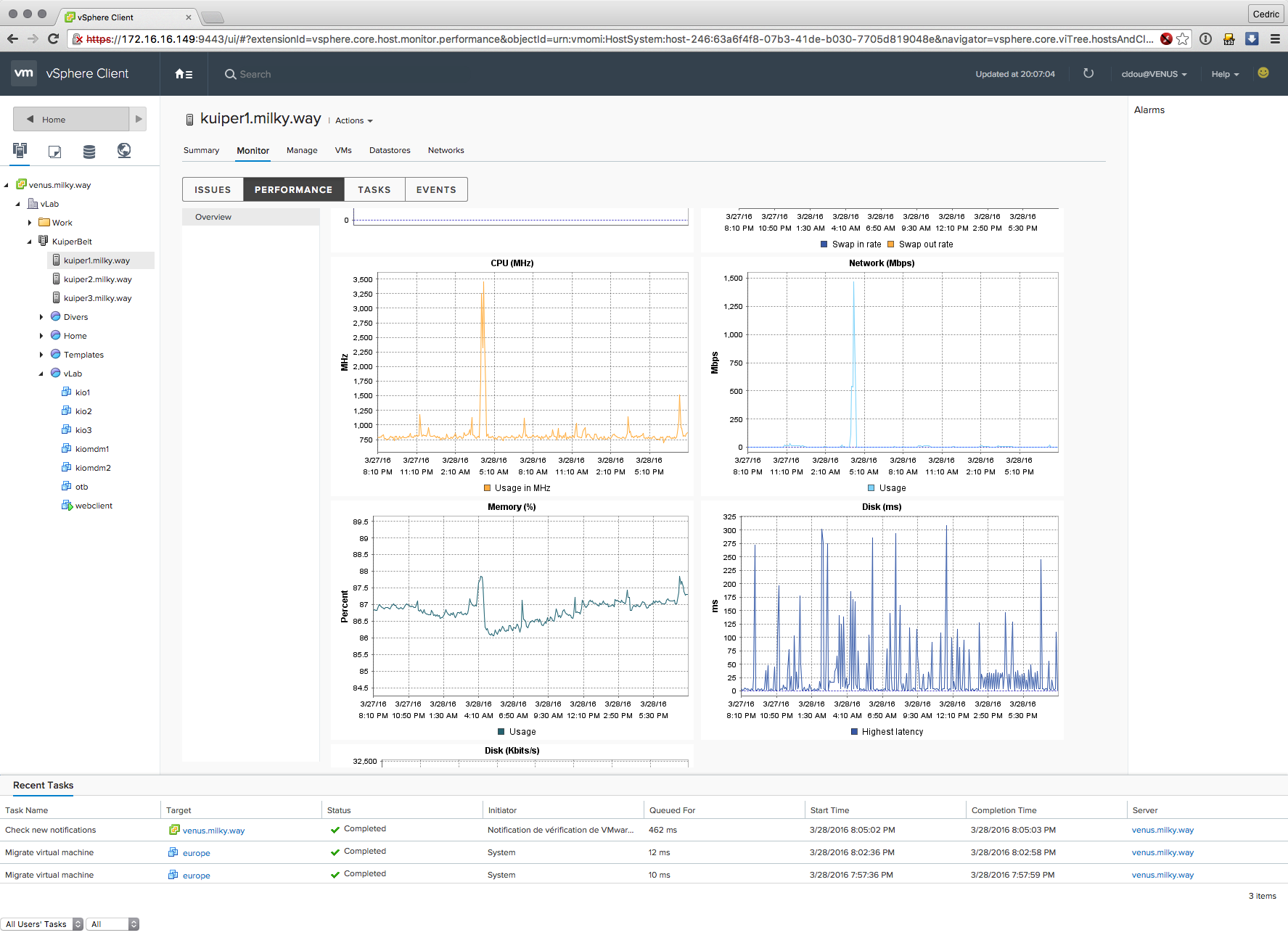Open the europe link in Recent Tasks

tap(196, 853)
